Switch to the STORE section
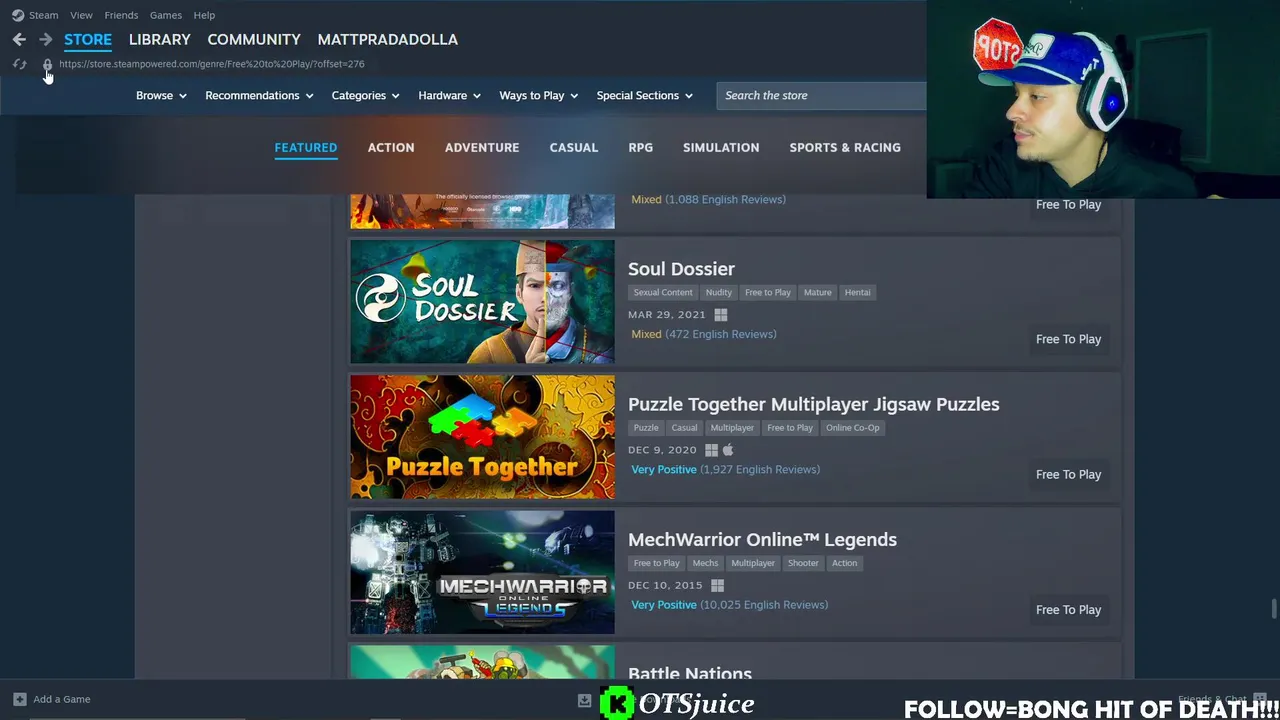This screenshot has height=720, width=1280. click(x=88, y=39)
